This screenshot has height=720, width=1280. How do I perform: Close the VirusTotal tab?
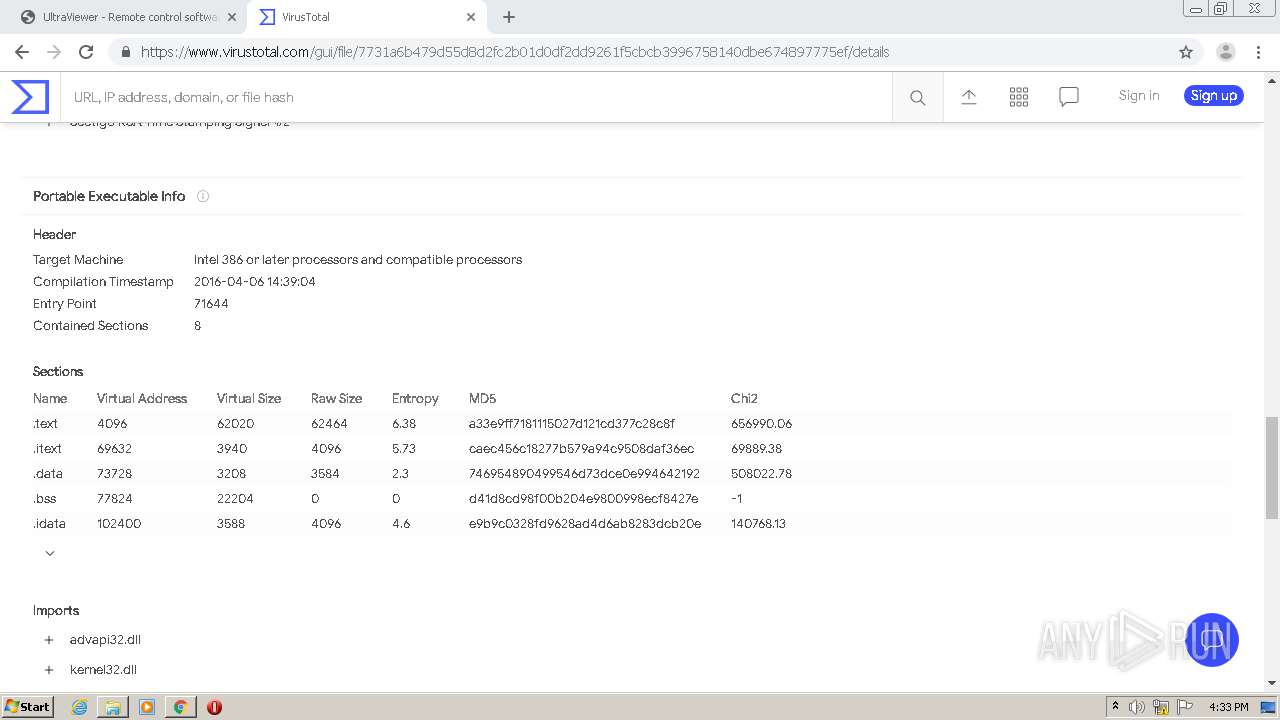(x=471, y=17)
